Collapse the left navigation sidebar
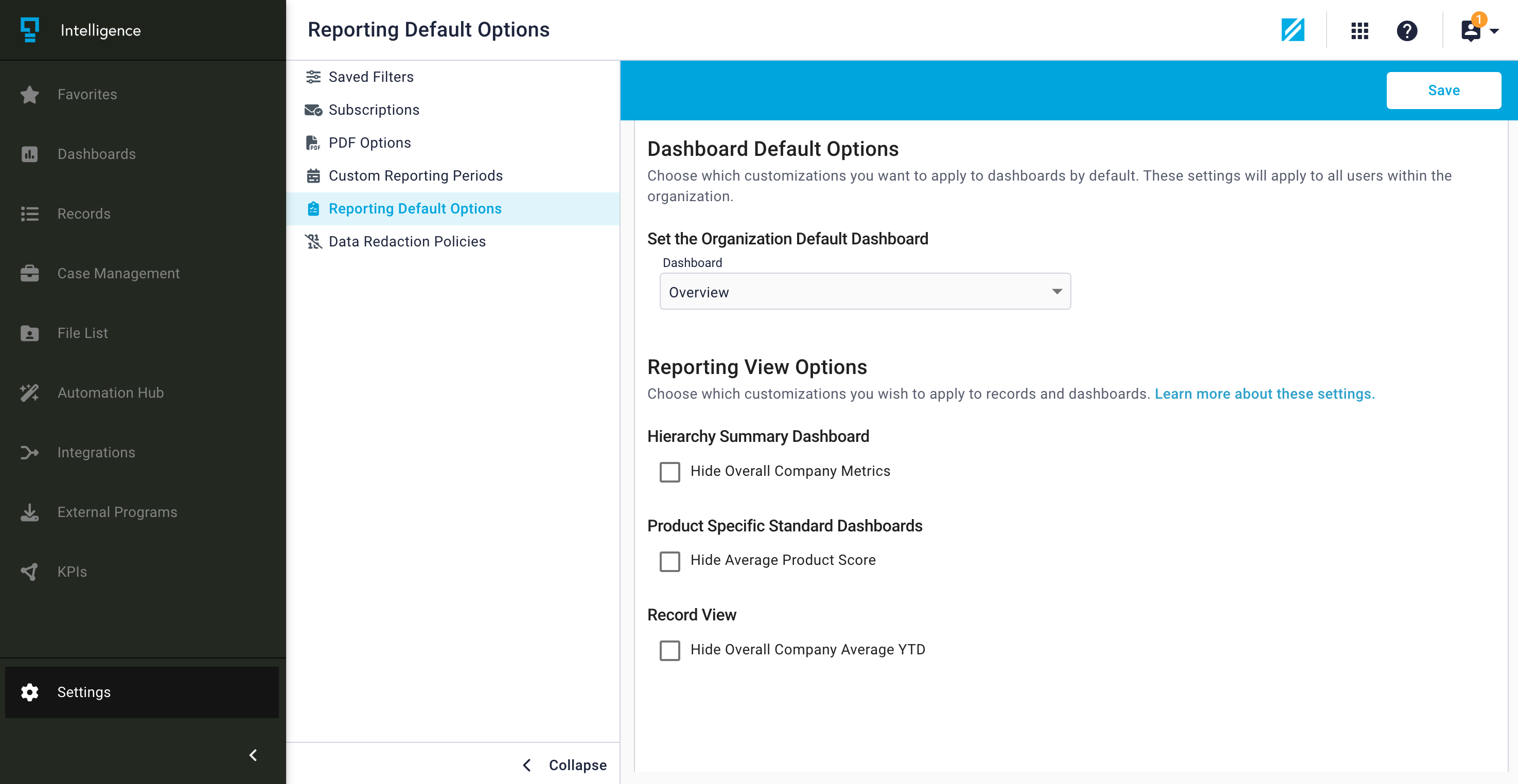Viewport: 1518px width, 784px height. [x=253, y=755]
